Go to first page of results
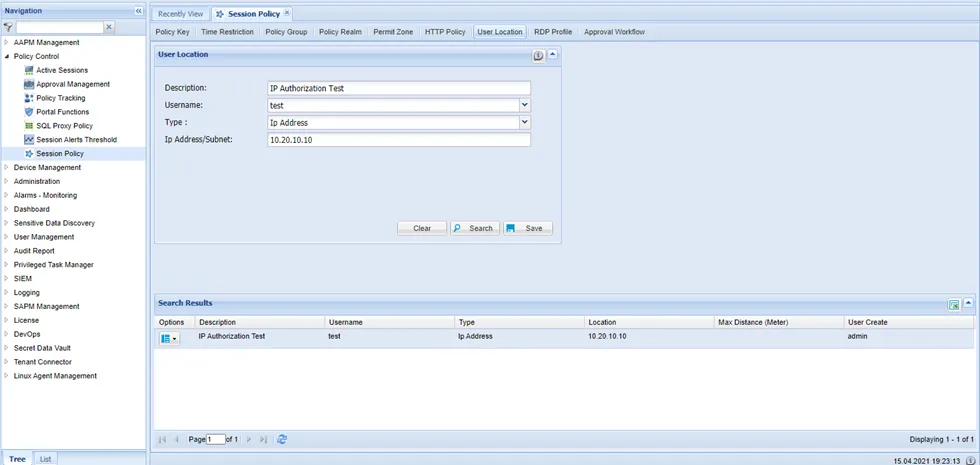 tap(163, 439)
